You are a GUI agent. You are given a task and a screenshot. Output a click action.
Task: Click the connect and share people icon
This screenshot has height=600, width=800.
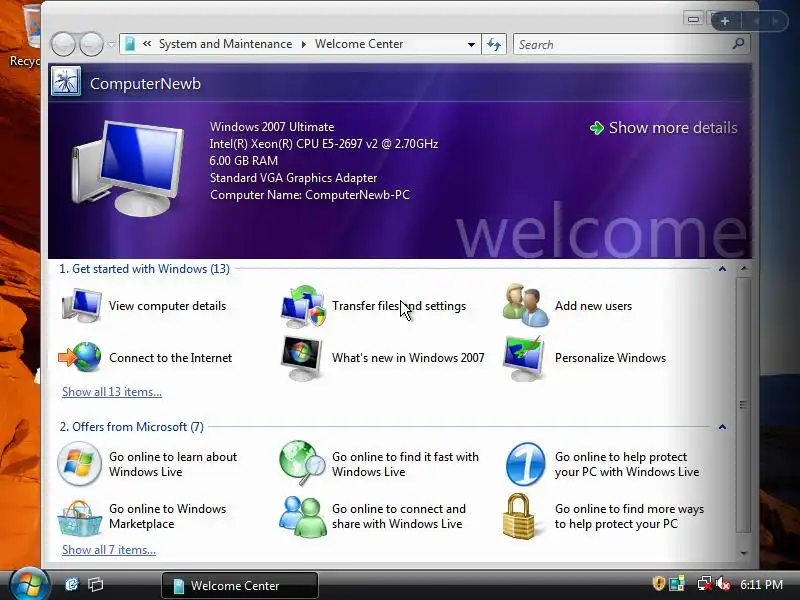(x=303, y=516)
